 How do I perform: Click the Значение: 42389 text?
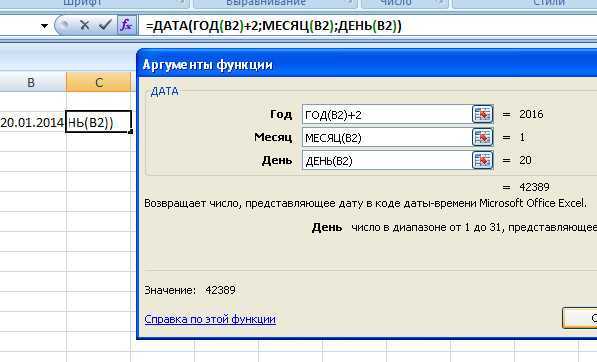point(190,290)
